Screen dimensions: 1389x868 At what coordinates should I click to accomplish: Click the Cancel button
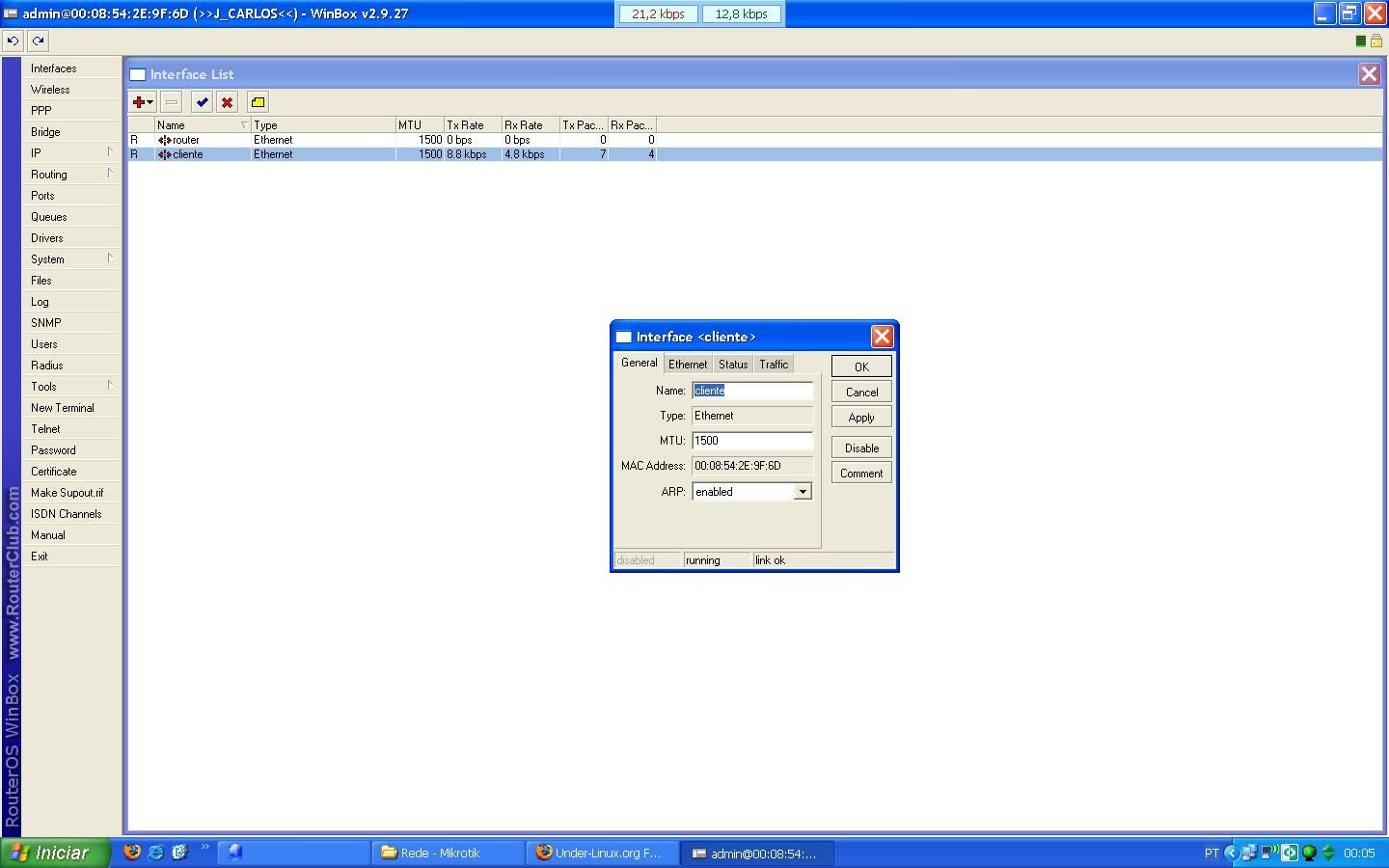(x=861, y=393)
